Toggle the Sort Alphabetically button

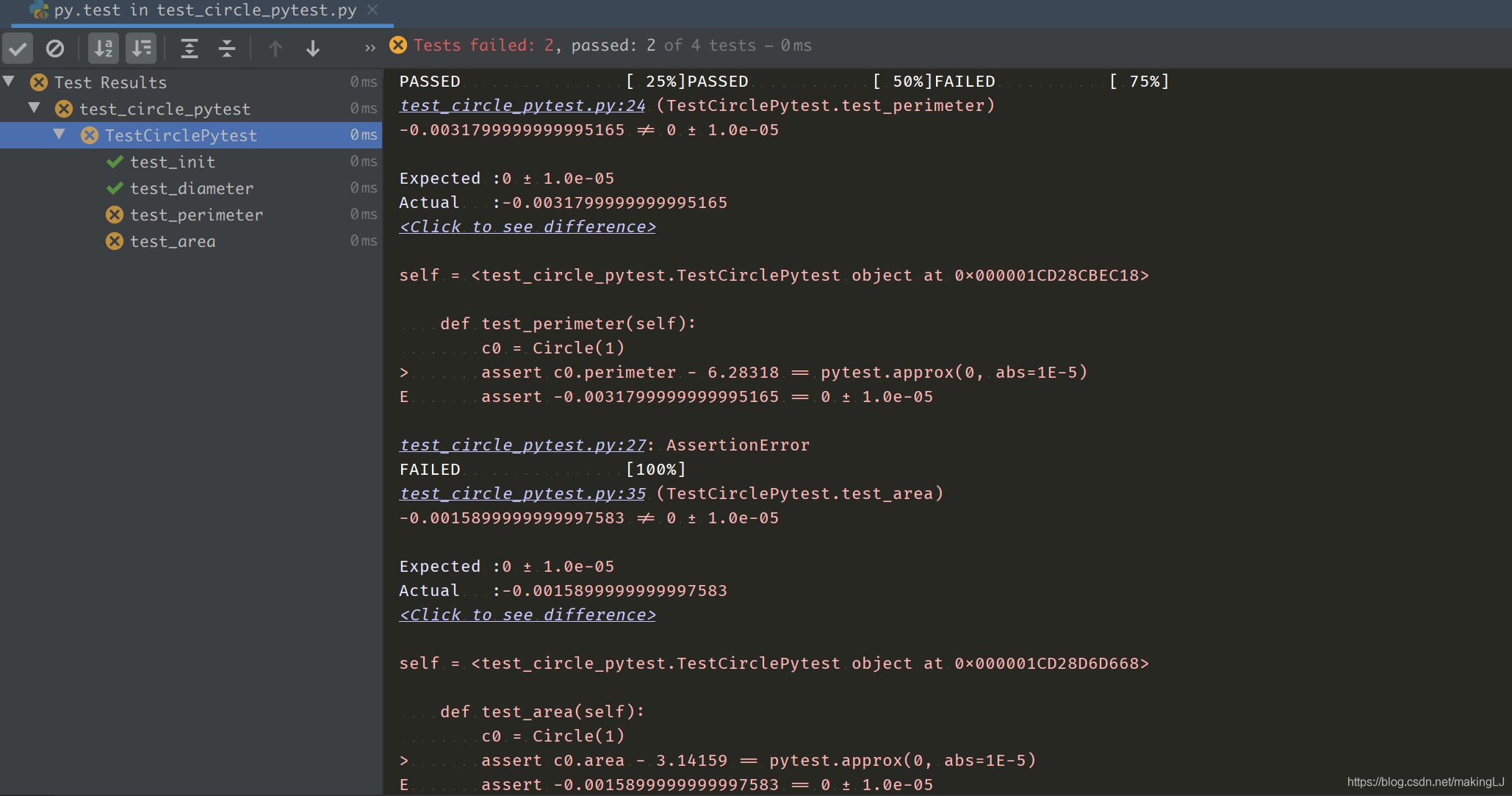104,49
